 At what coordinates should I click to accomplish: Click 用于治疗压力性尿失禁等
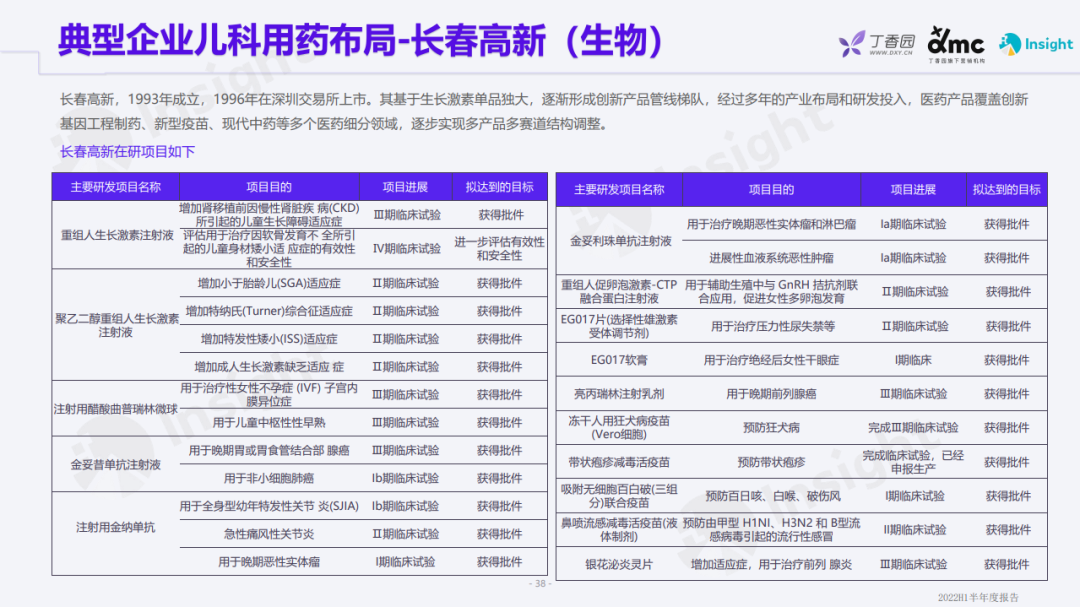click(x=771, y=327)
